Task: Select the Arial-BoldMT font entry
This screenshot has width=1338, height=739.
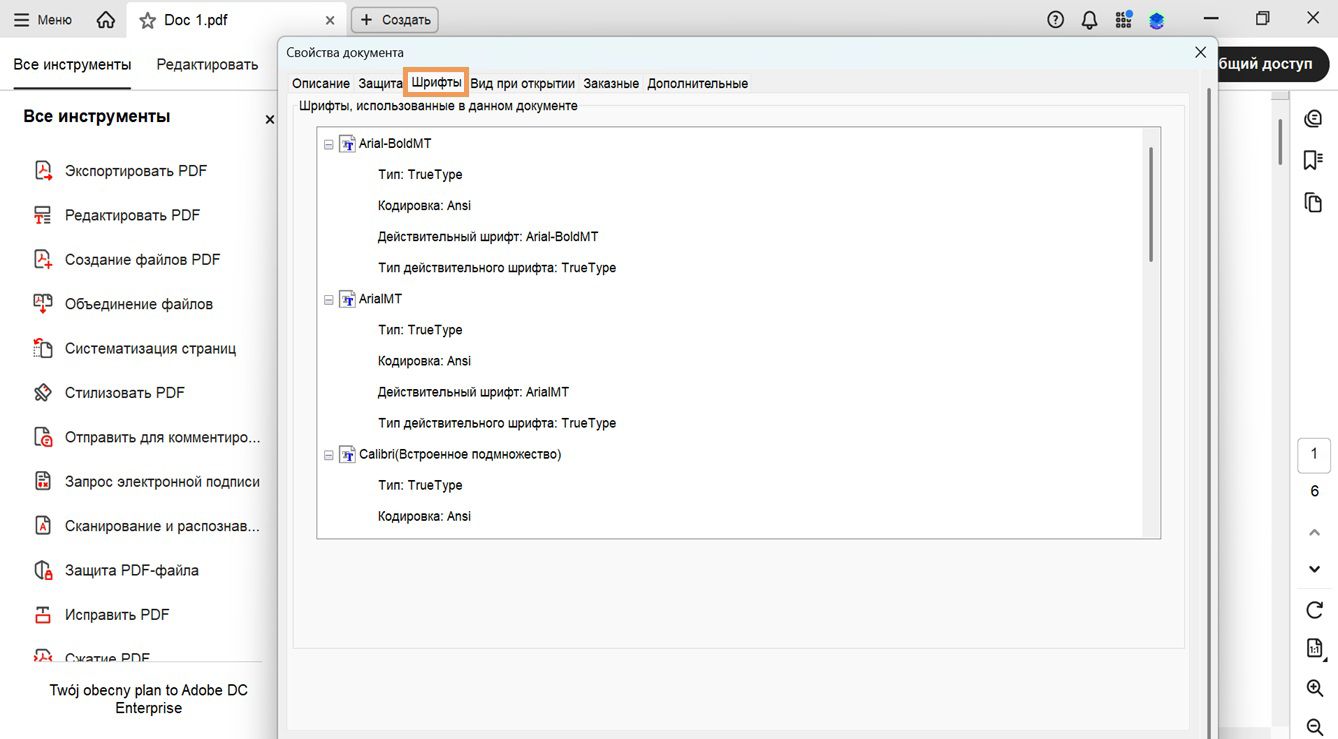Action: tap(395, 144)
